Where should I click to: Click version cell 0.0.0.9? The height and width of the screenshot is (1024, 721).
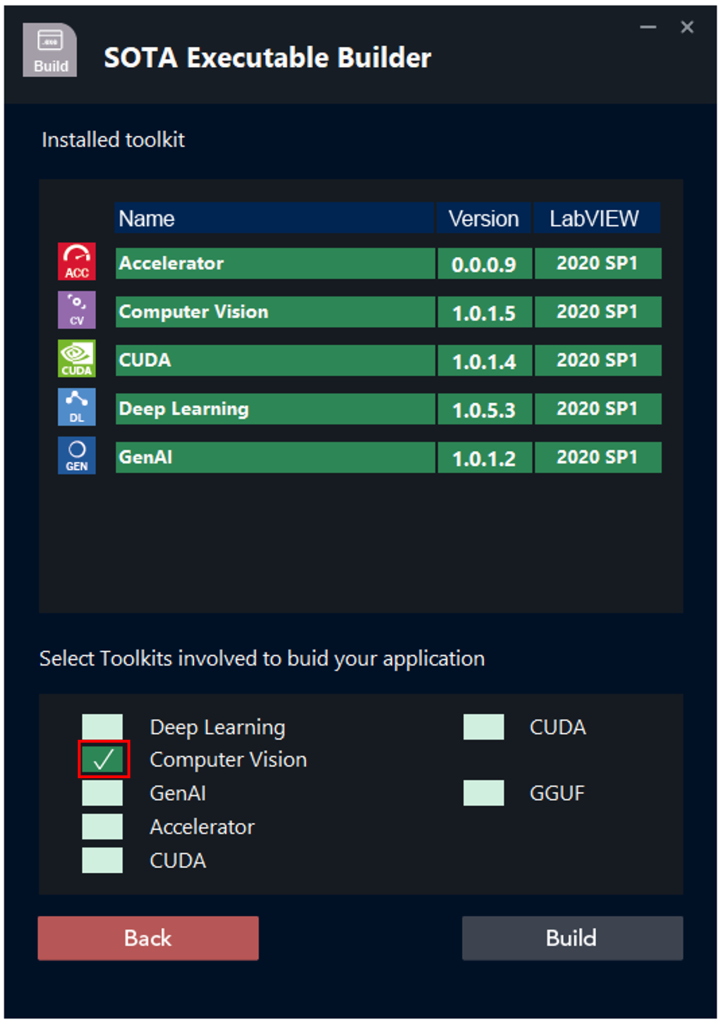coord(485,263)
